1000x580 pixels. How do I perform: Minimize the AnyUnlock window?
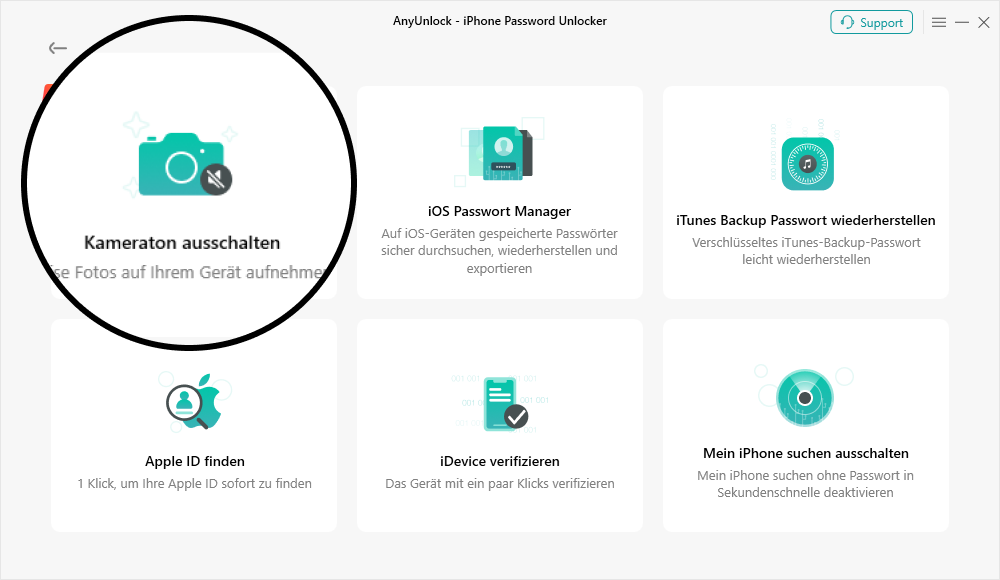click(x=962, y=22)
